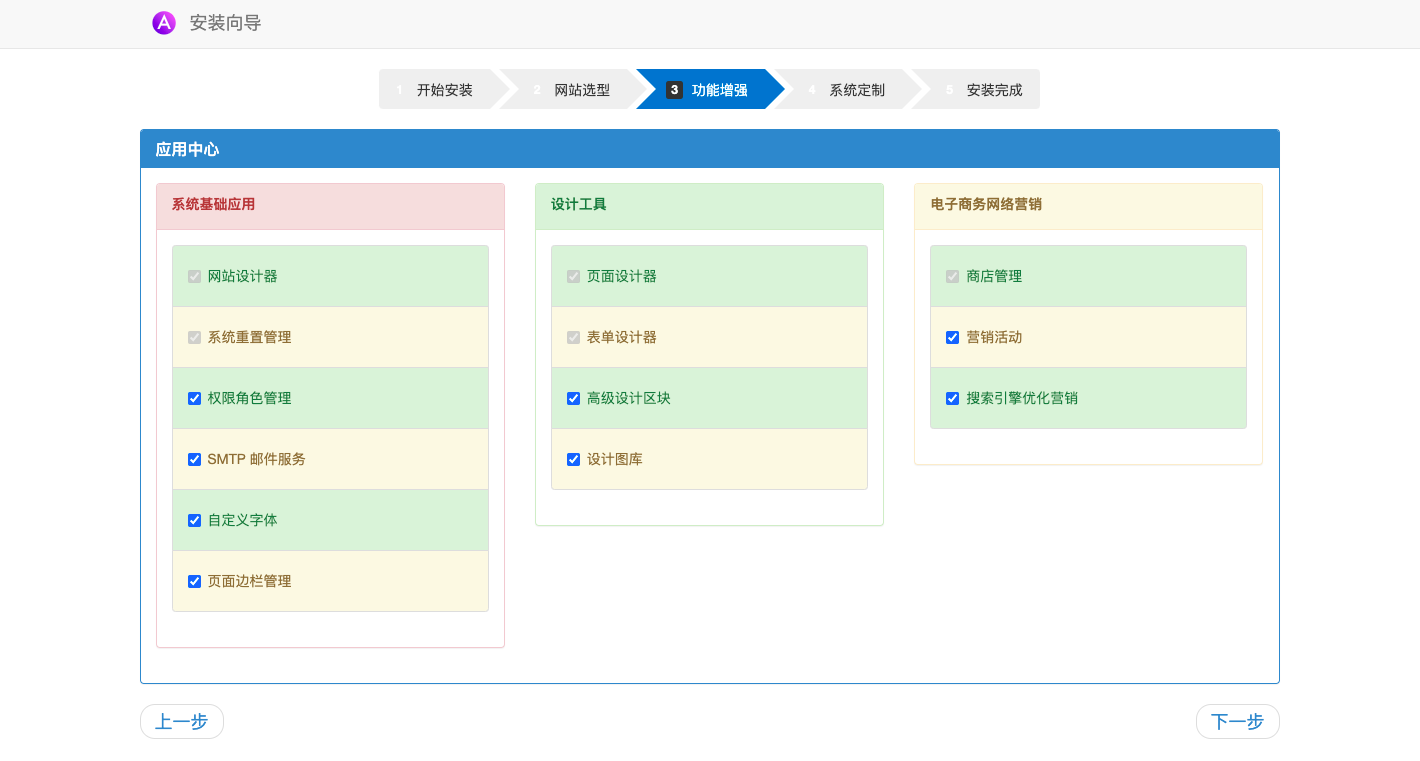This screenshot has width=1420, height=761.
Task: Click the 安装向导 title text
Action: (226, 23)
